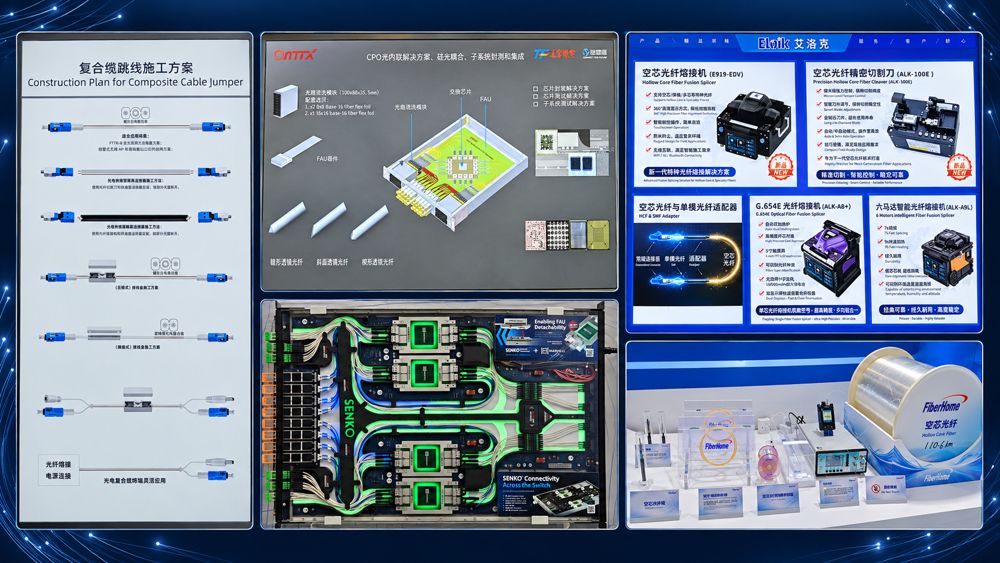Click 'Enabling FAU Detachability' text on SENKO board
1000x563 pixels.
coord(550,325)
